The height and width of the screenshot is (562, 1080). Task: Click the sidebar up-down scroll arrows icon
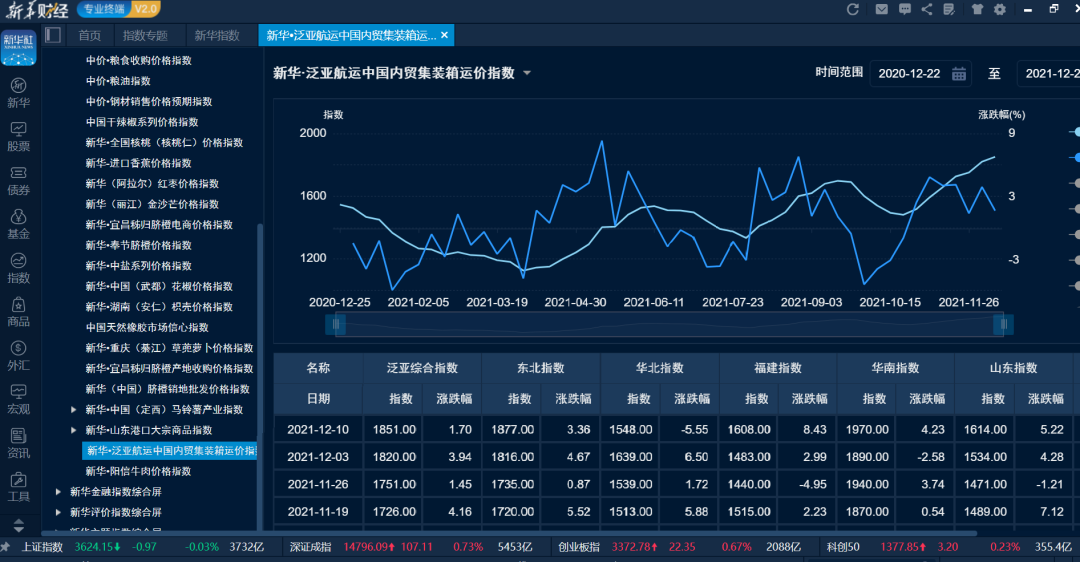tap(19, 525)
